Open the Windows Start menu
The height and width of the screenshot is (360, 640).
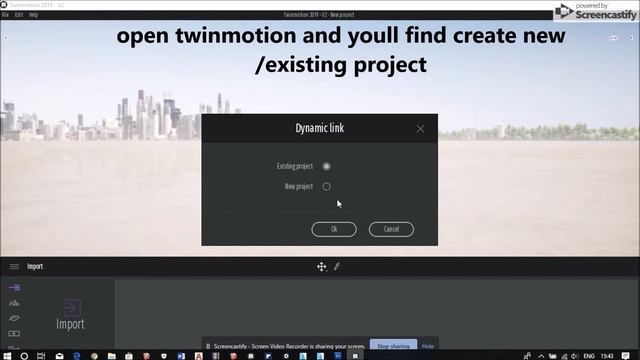click(7, 356)
